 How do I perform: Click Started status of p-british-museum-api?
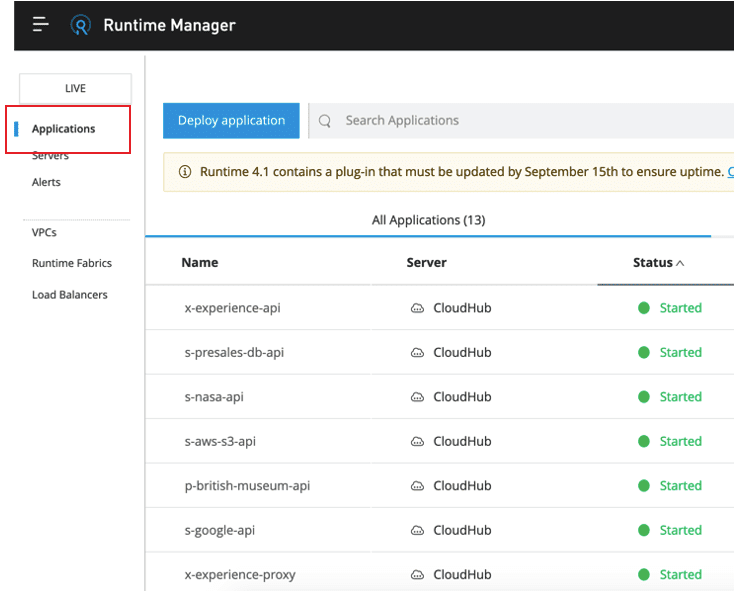pos(680,486)
